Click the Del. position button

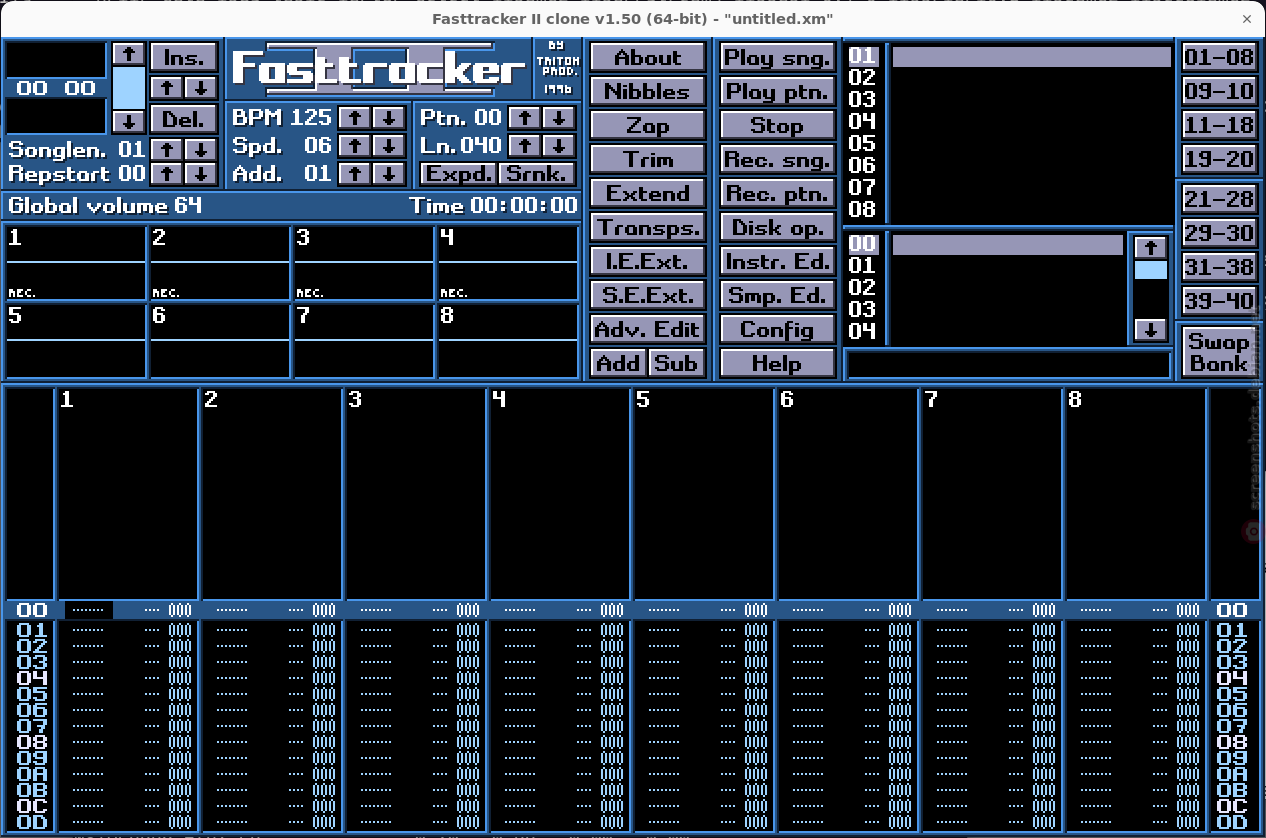(x=184, y=118)
